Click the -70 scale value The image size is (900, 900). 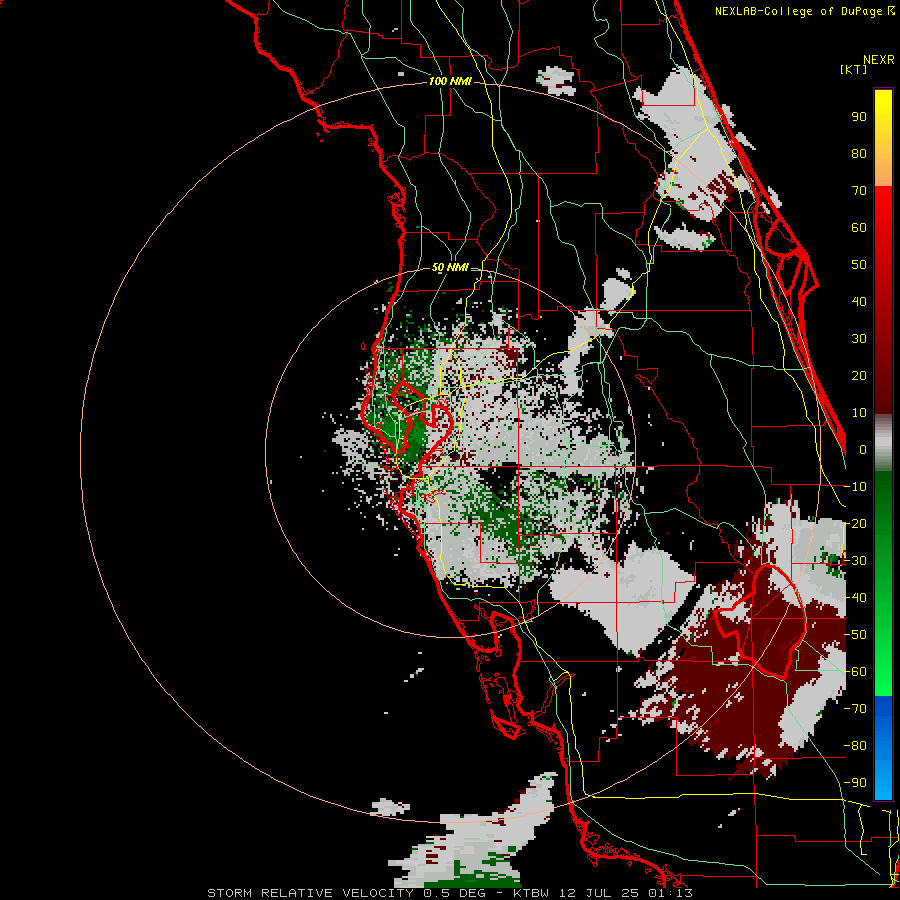(855, 709)
